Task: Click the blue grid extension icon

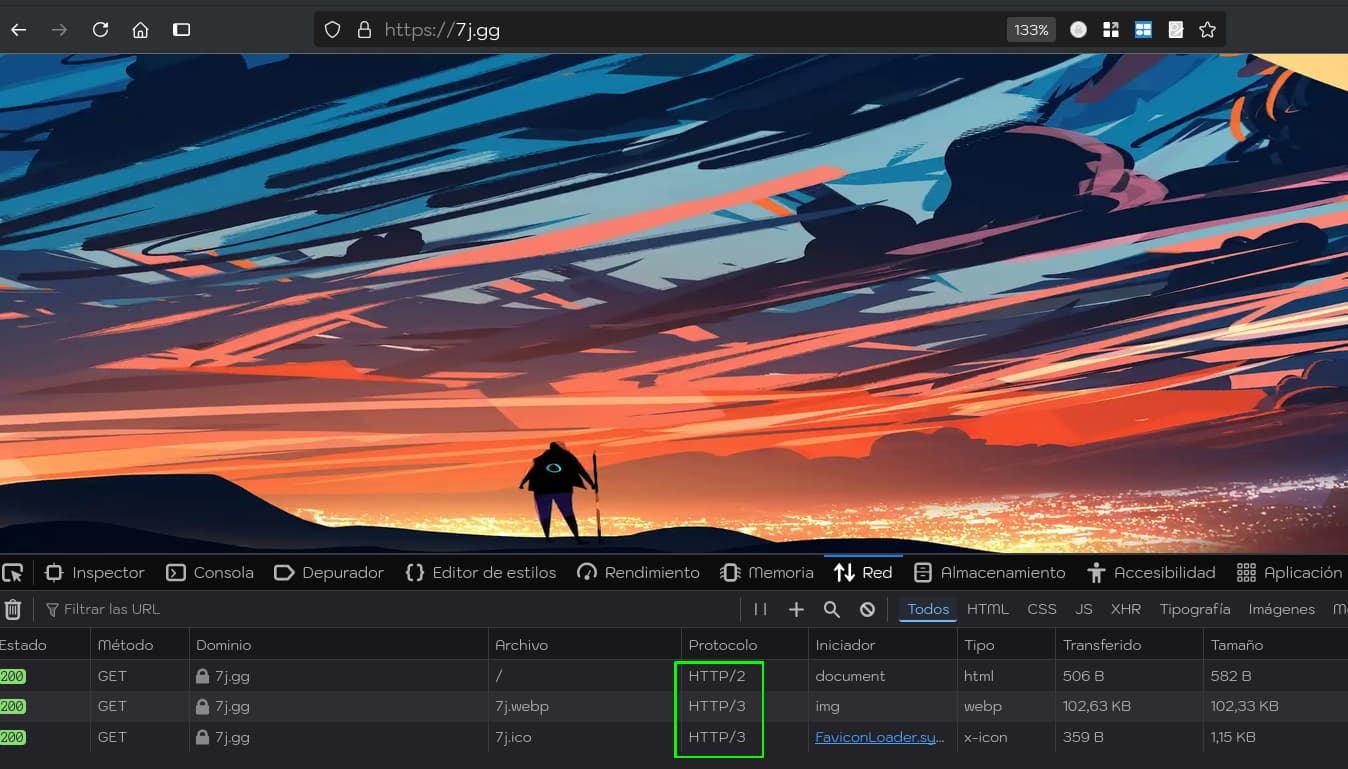Action: coord(1143,30)
